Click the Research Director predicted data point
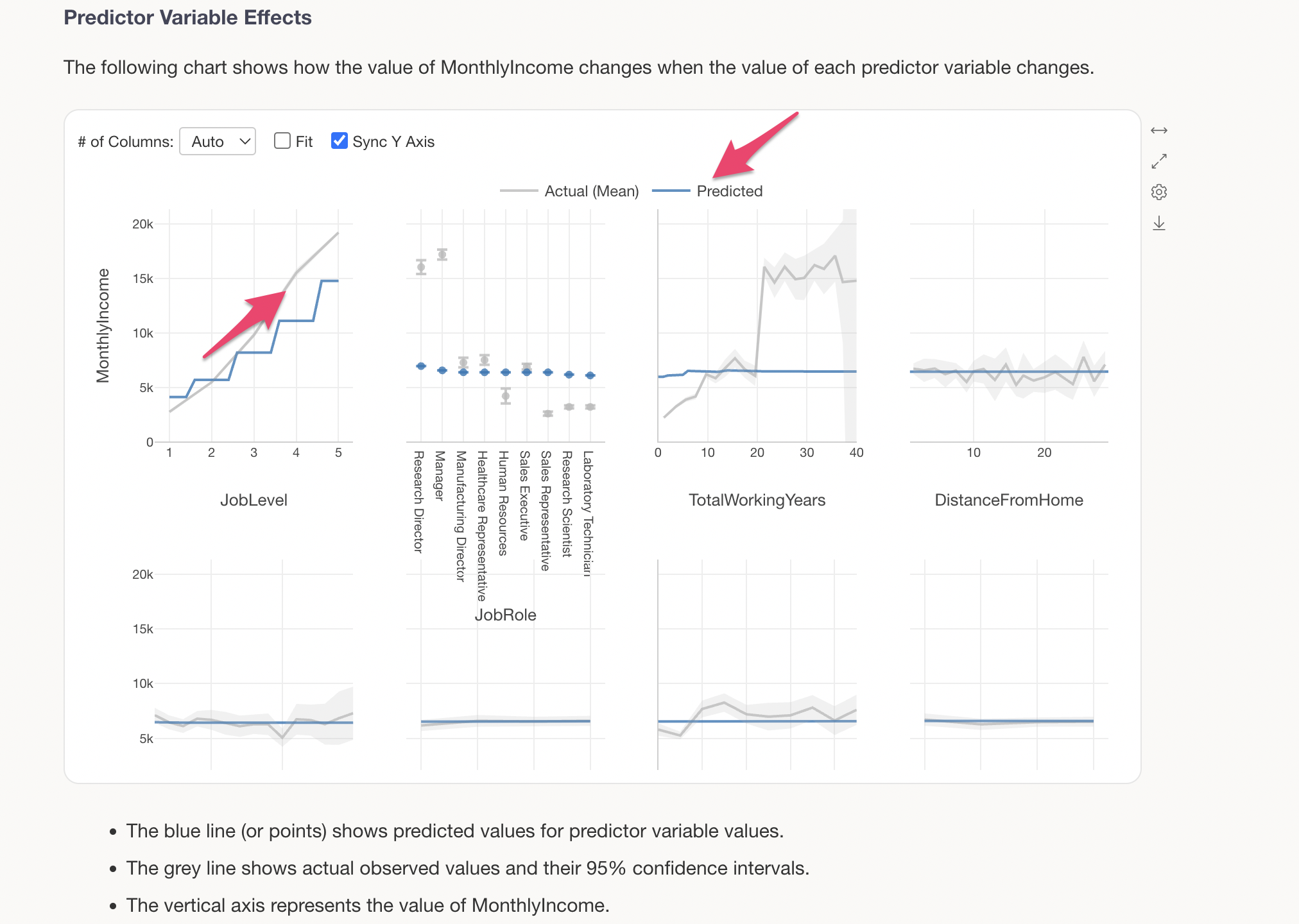Viewport: 1299px width, 924px height. click(x=421, y=366)
